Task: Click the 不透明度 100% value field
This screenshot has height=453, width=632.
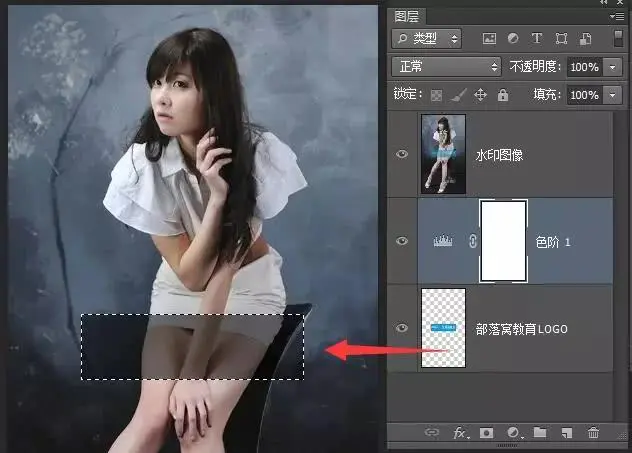Action: (585, 67)
